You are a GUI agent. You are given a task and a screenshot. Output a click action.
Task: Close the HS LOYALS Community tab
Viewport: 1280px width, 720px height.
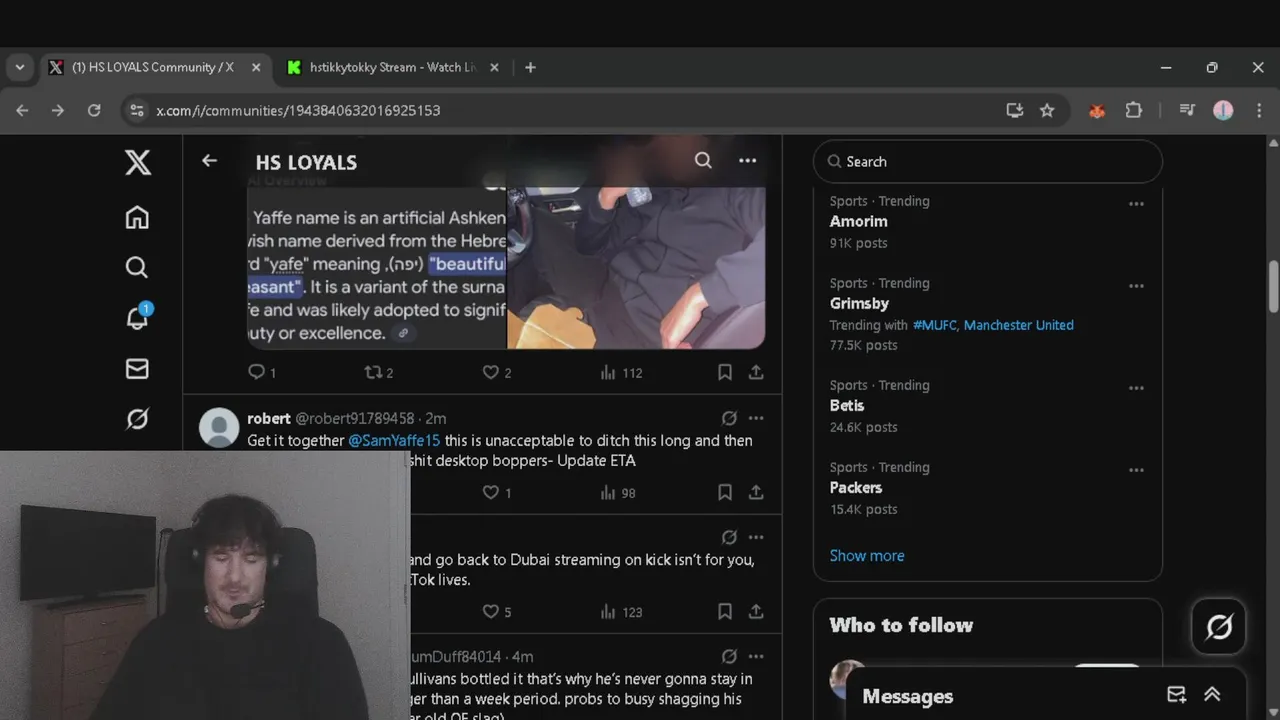click(x=256, y=67)
